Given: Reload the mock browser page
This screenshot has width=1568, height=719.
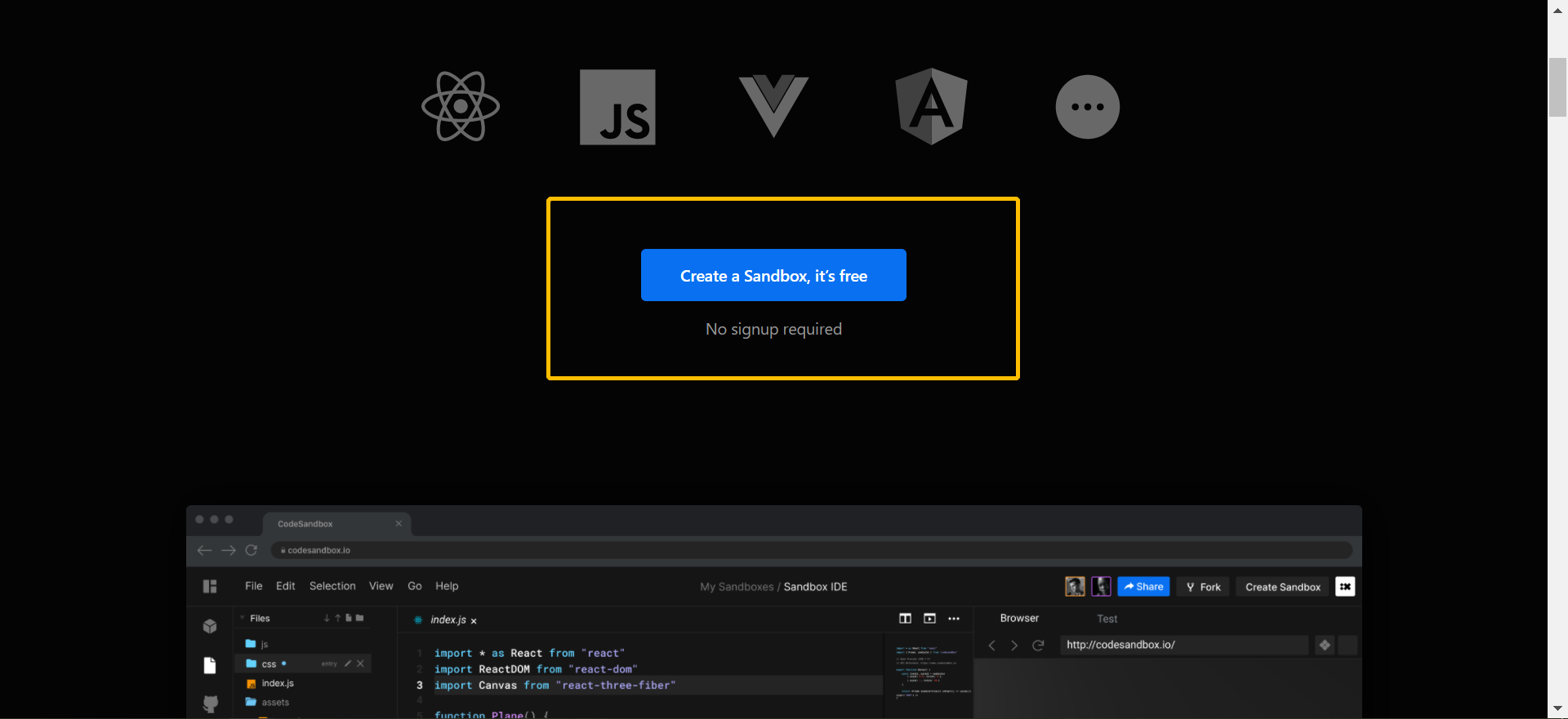Looking at the screenshot, I should point(252,550).
